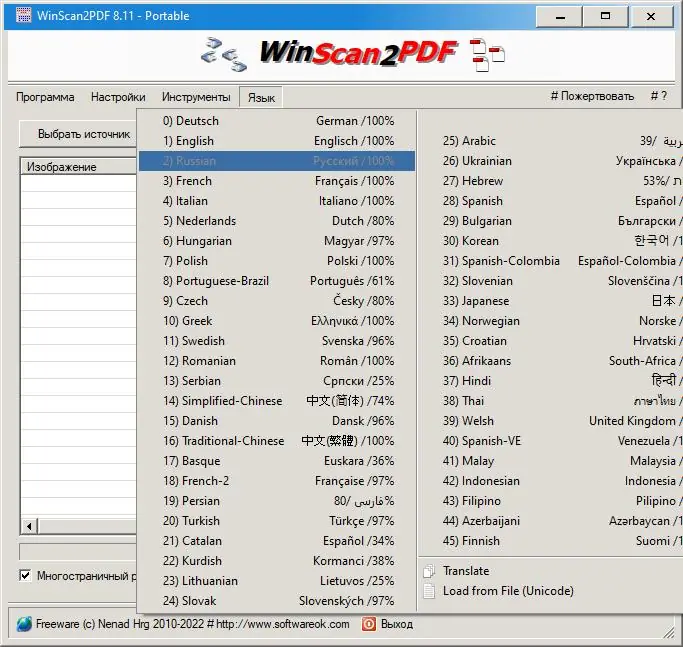Select 13) Serbian language
Screen dimensions: 683x647
click(277, 381)
